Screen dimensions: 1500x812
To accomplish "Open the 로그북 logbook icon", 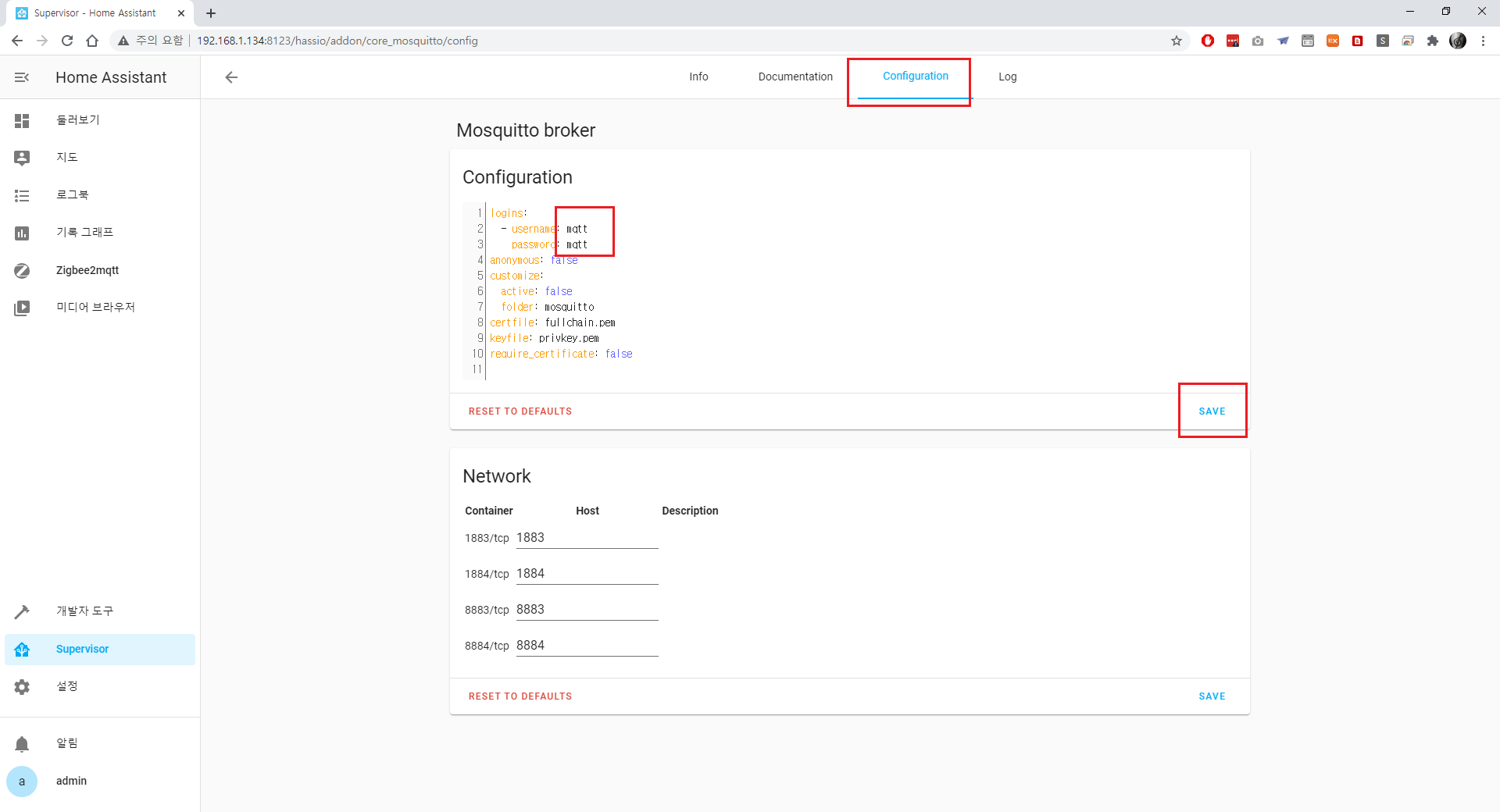I will [22, 195].
